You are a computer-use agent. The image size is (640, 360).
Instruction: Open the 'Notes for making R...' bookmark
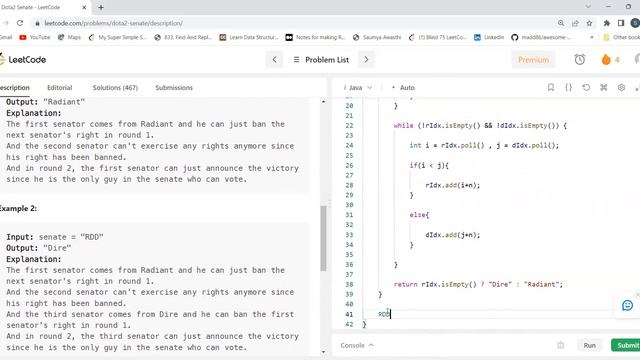(316, 37)
